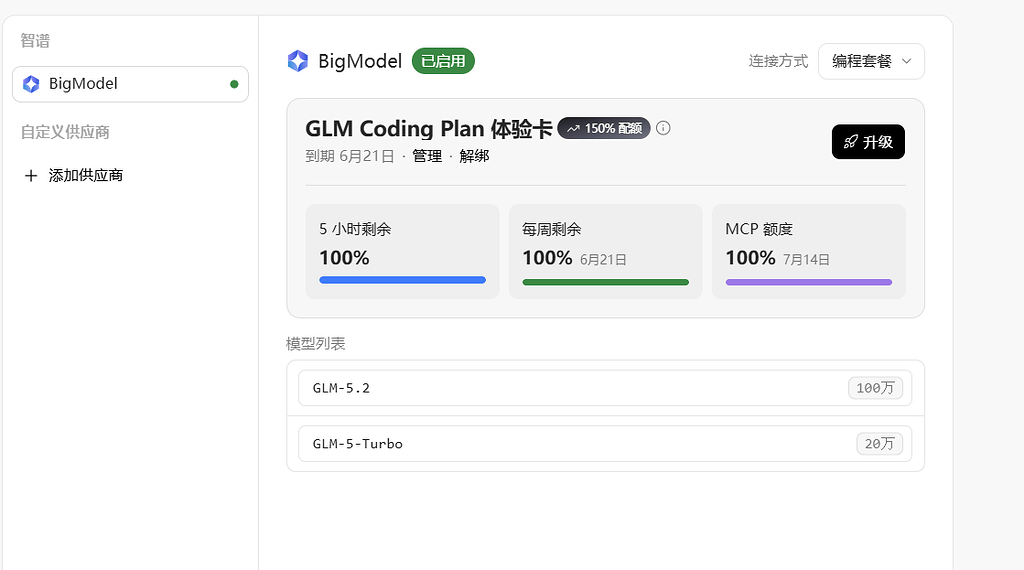Select the GLM-5-Turbo model row
This screenshot has width=1024, height=570.
(x=605, y=444)
